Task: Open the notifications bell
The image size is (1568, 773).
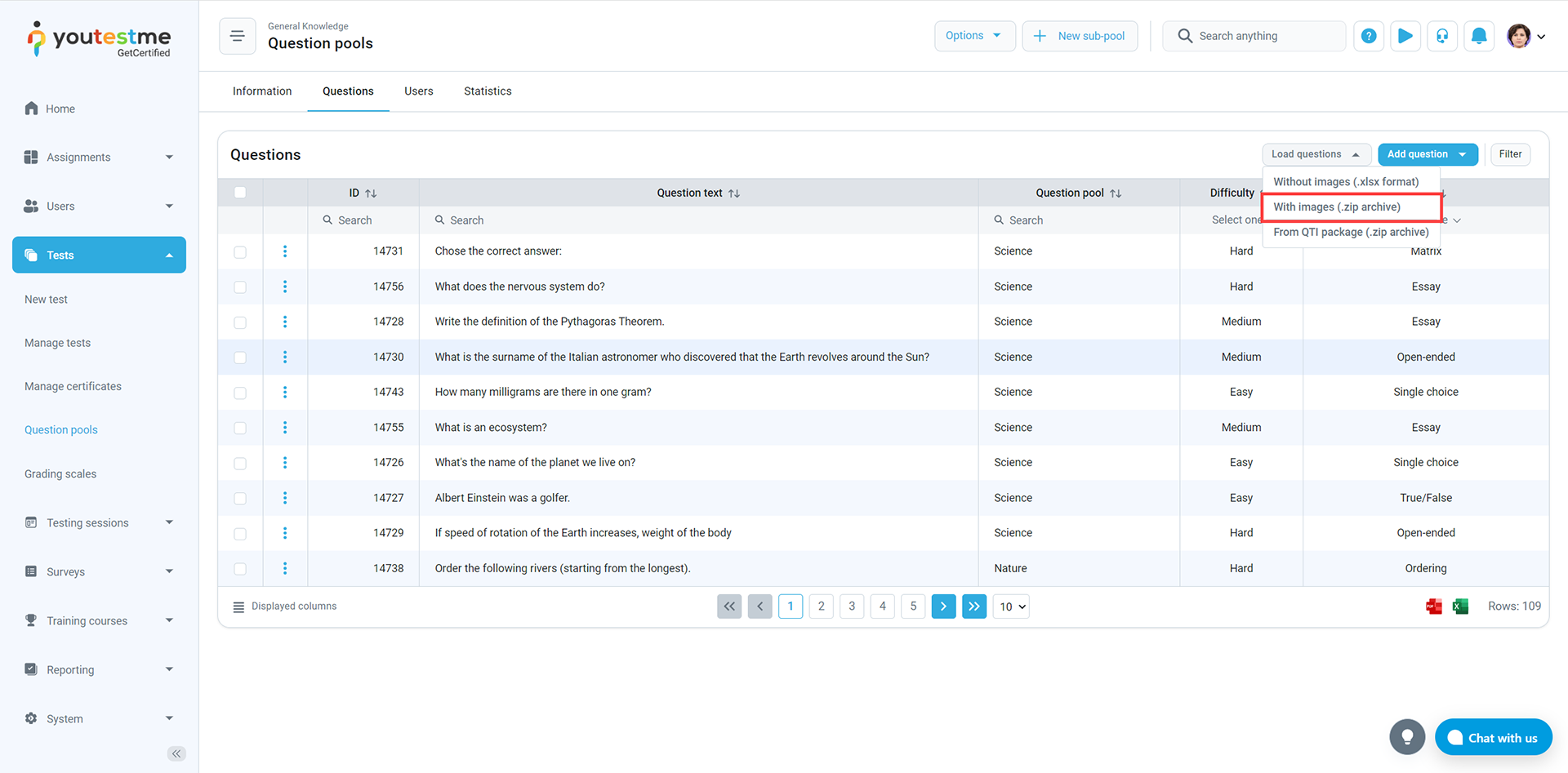Action: 1479,36
